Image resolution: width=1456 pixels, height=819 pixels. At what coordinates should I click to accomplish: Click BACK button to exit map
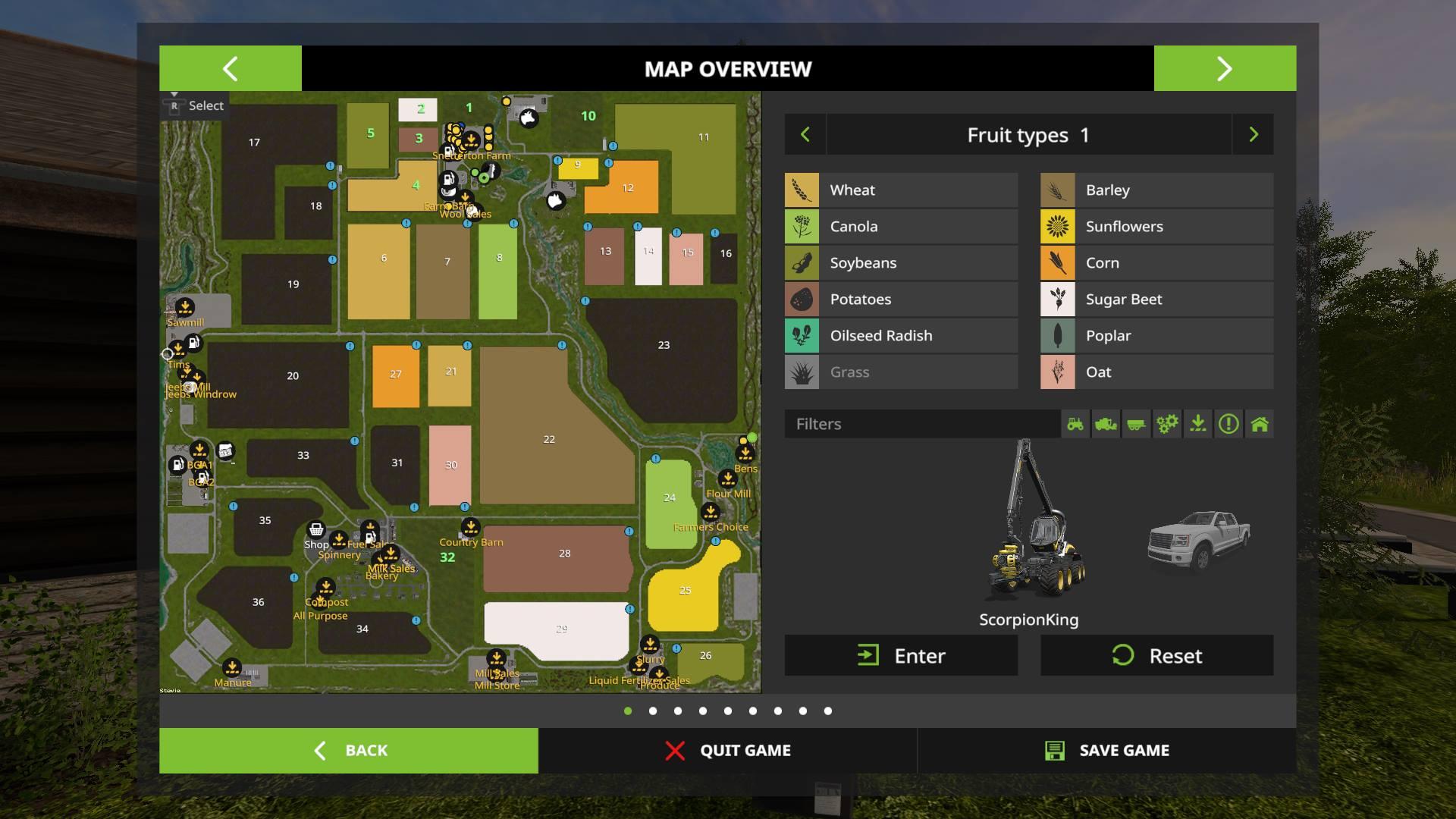(349, 750)
